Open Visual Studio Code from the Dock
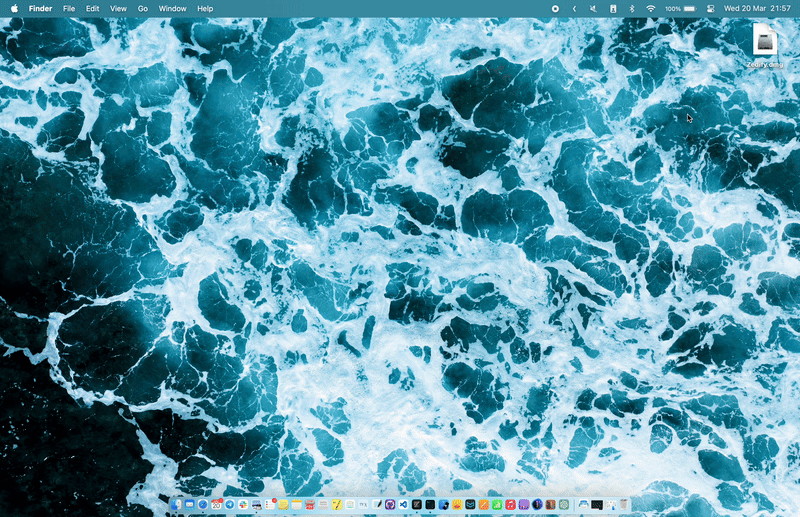This screenshot has width=800, height=517. click(404, 505)
